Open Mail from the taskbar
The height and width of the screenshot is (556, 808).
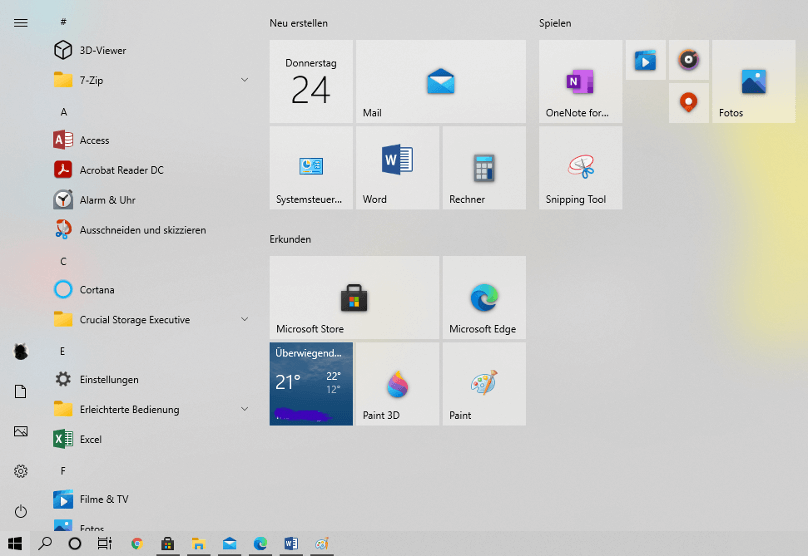click(229, 544)
